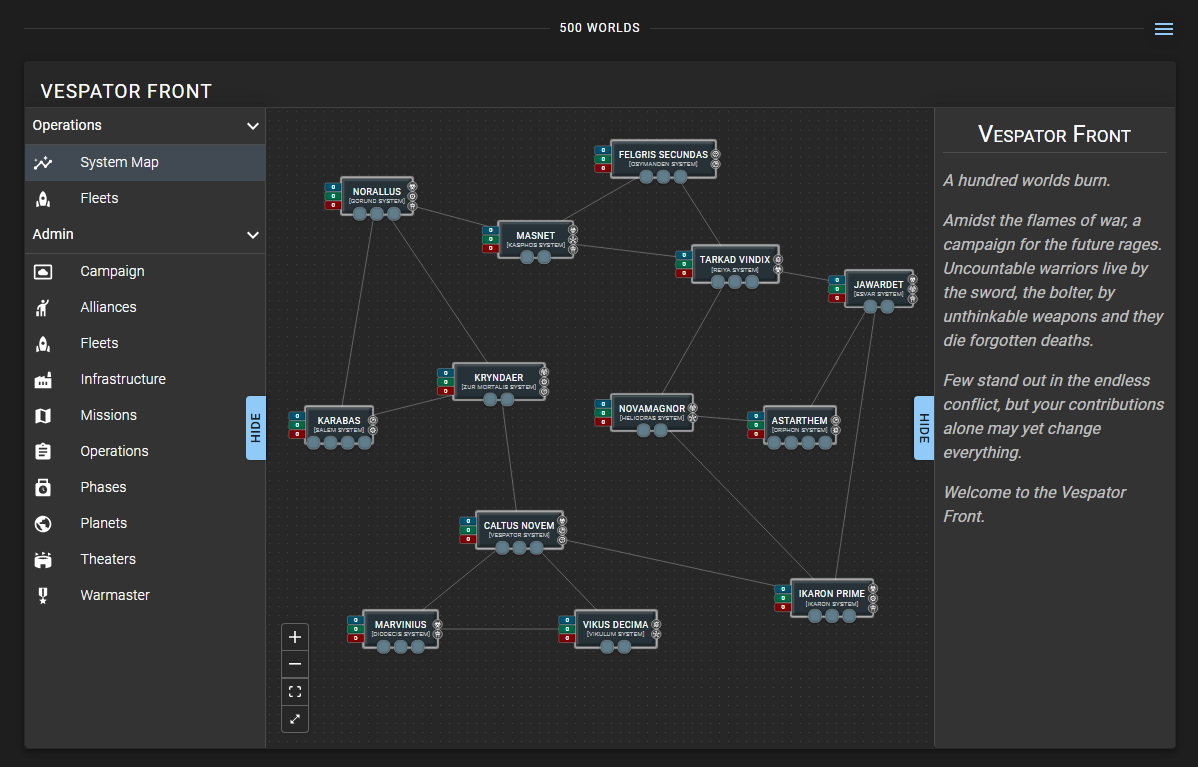Collapse the Operations section chevron
Image resolution: width=1198 pixels, height=767 pixels.
click(253, 126)
